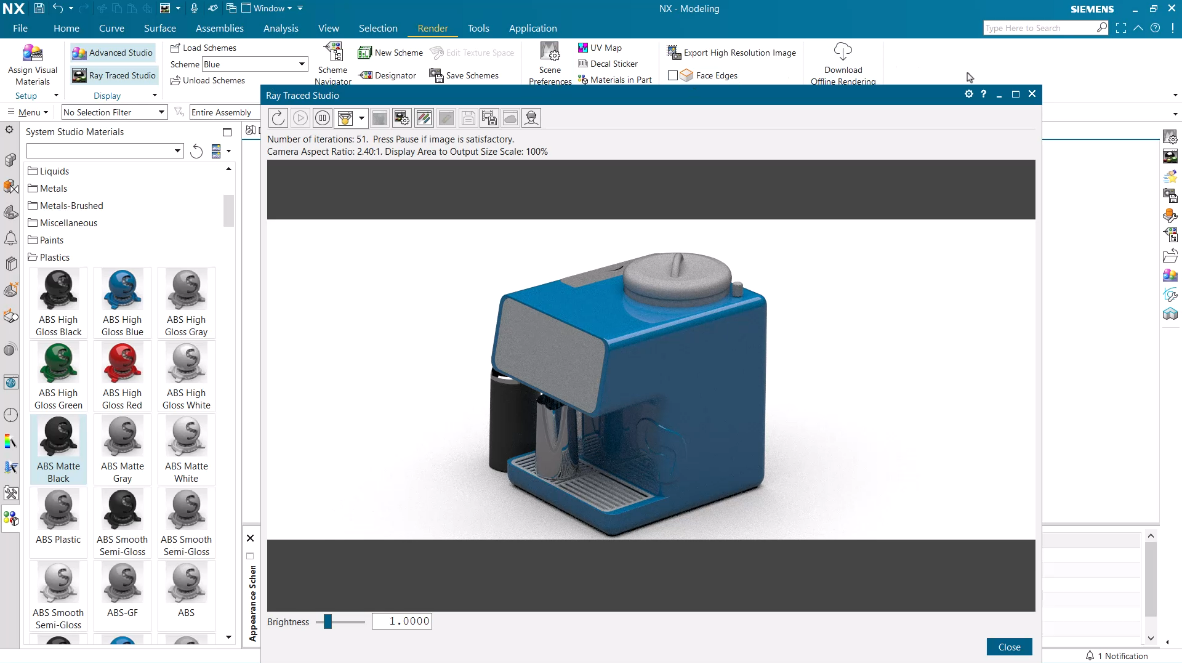Screen dimensions: 1182x663
Task: Refresh the System Studio Materials list
Action: 196,152
